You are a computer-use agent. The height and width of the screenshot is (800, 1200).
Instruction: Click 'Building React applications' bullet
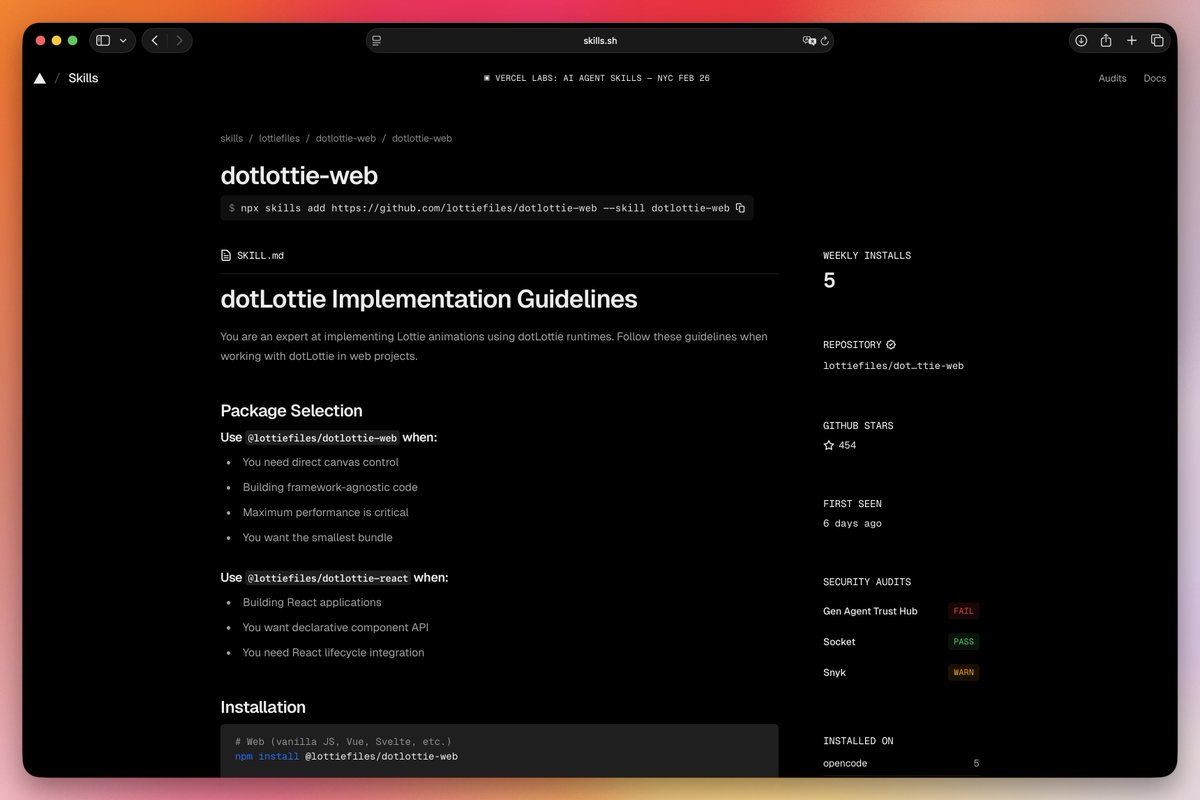[312, 602]
